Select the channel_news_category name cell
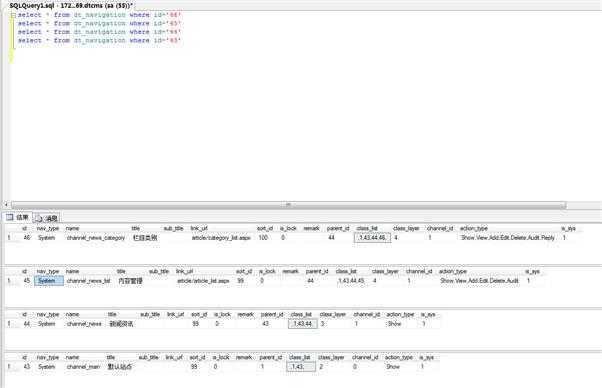 tap(96, 238)
